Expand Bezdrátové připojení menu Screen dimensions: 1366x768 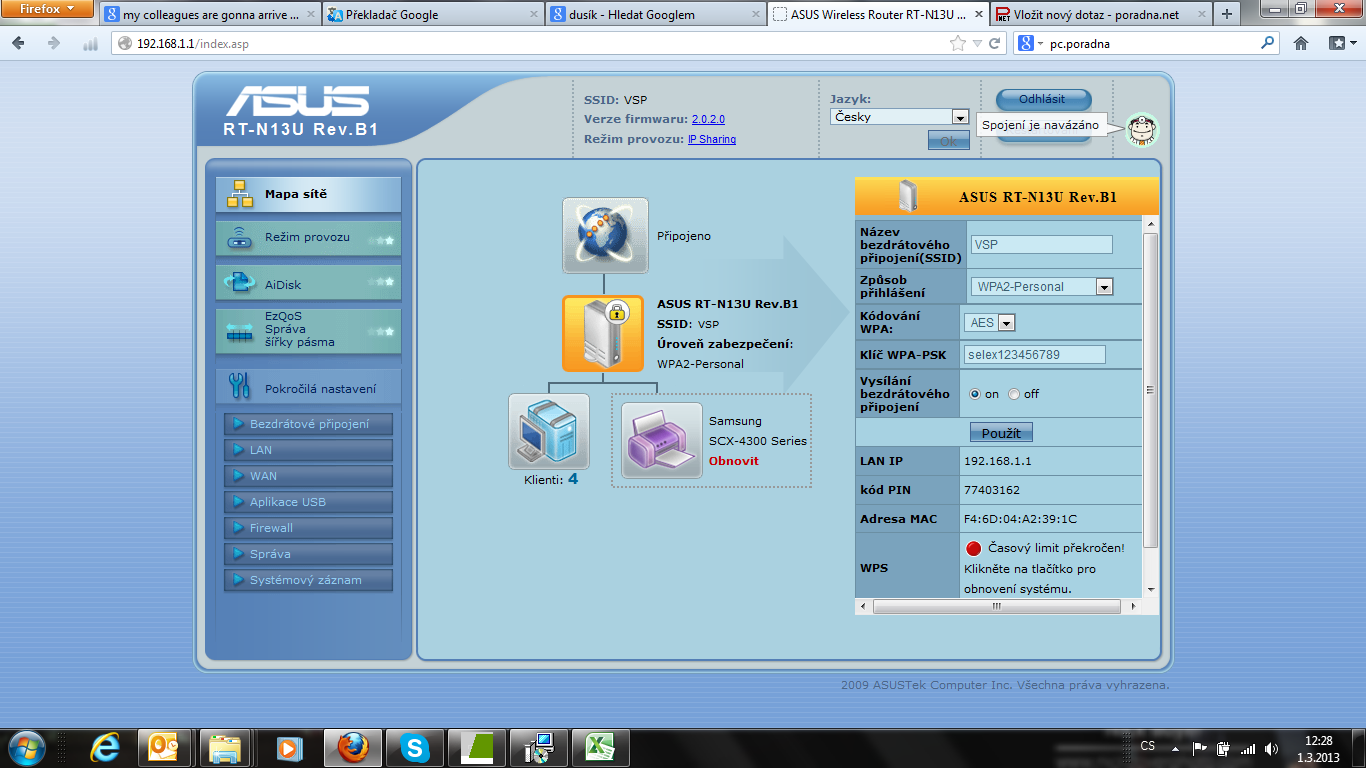click(308, 424)
